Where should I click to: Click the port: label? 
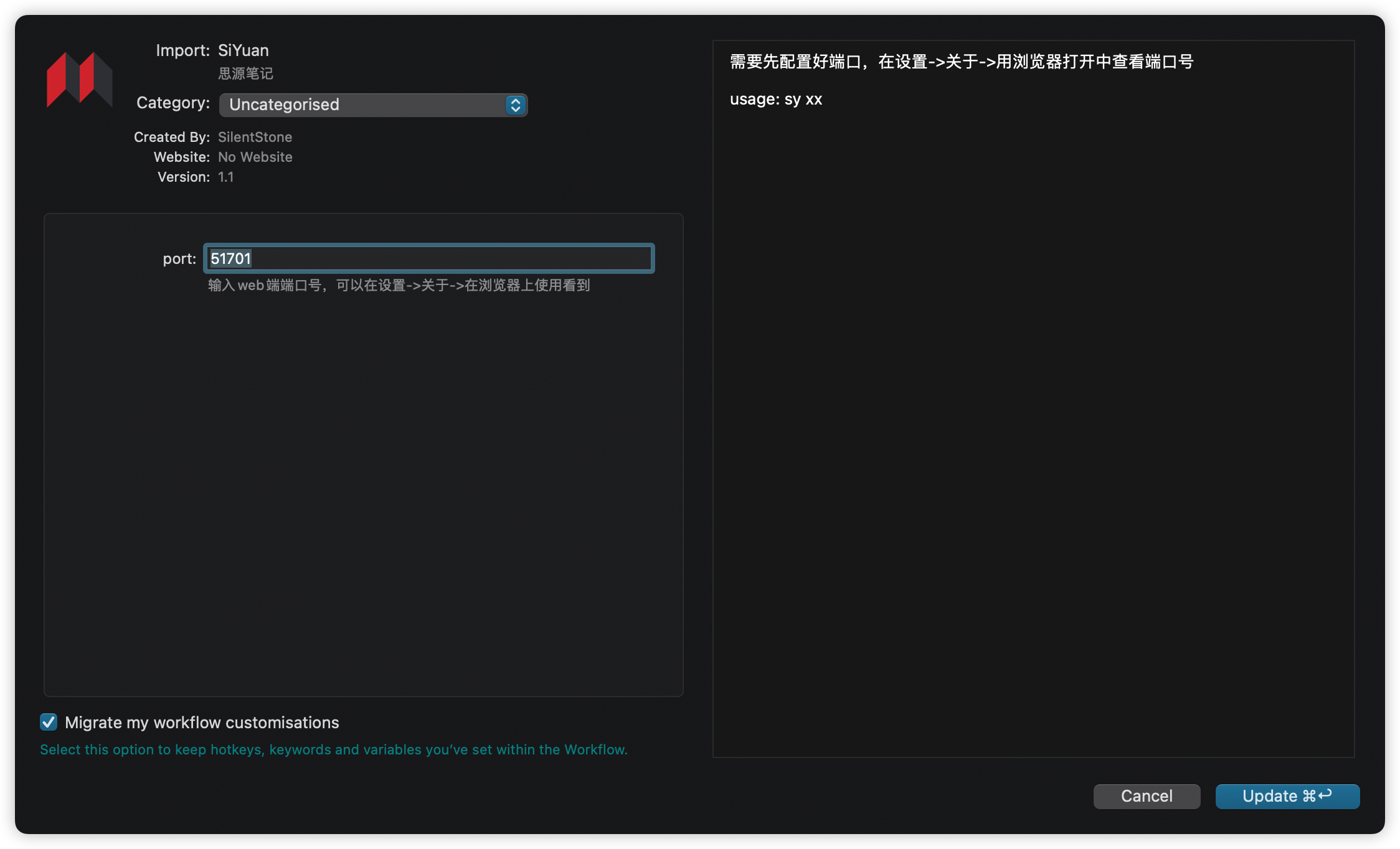pyautogui.click(x=179, y=259)
